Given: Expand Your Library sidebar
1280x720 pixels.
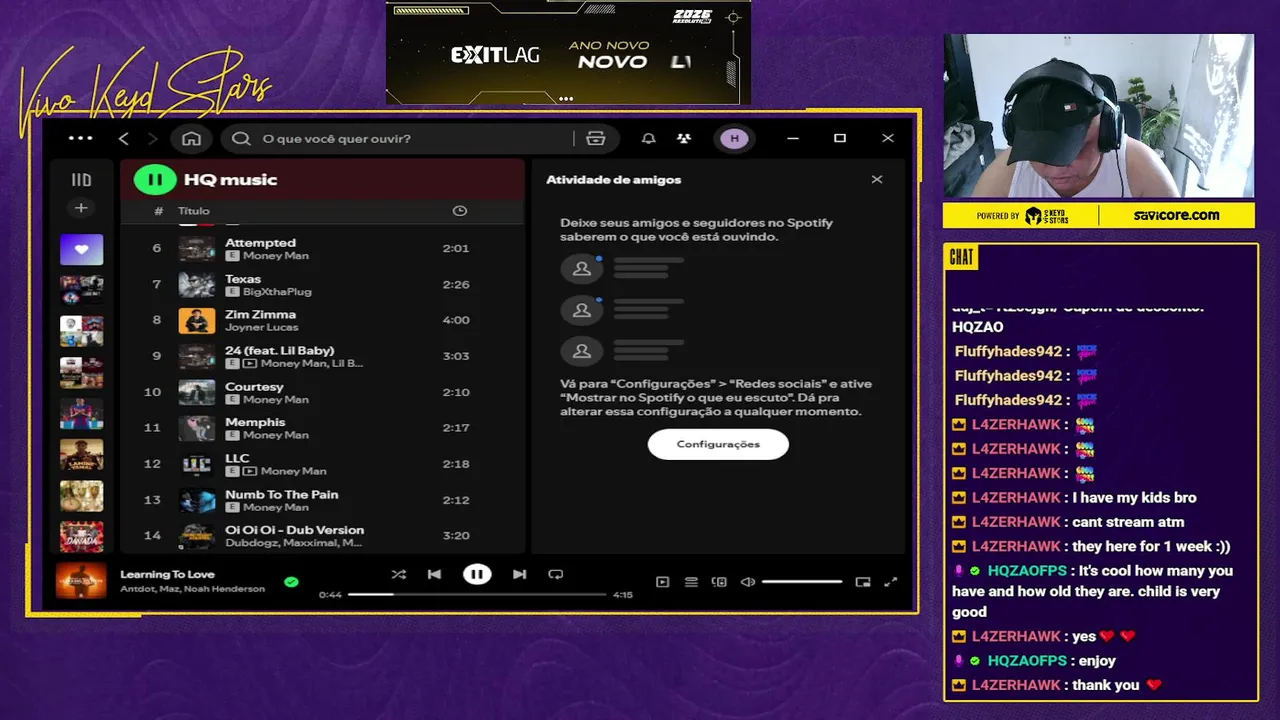Looking at the screenshot, I should 81,180.
